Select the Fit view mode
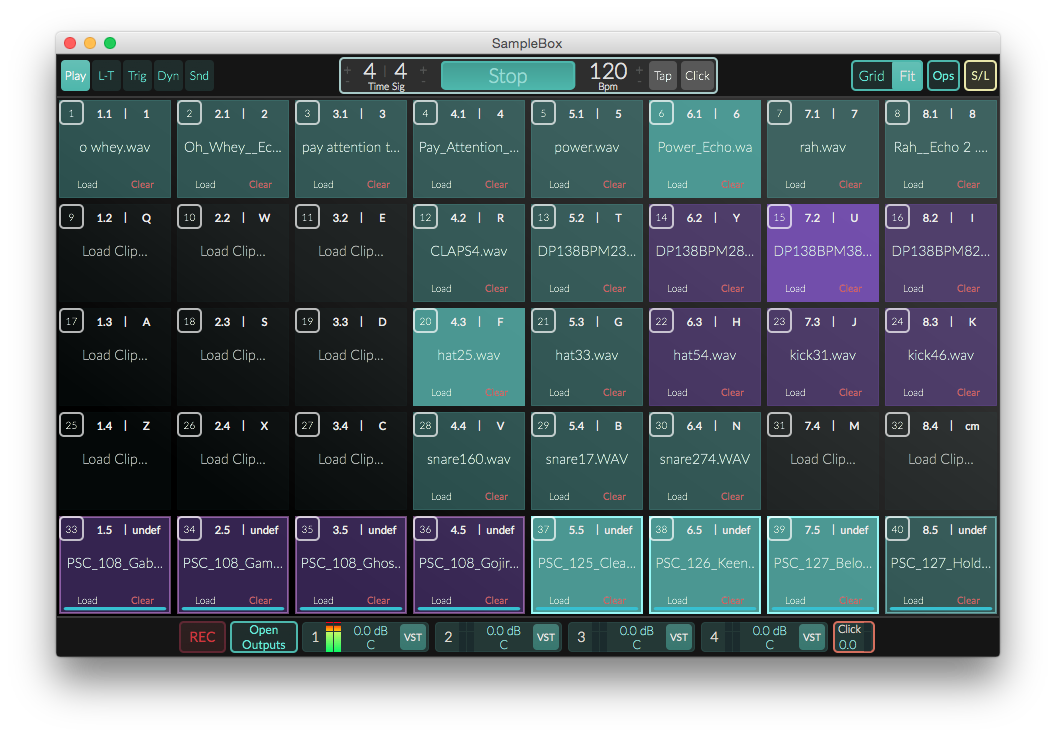This screenshot has width=1056, height=737. coord(907,75)
